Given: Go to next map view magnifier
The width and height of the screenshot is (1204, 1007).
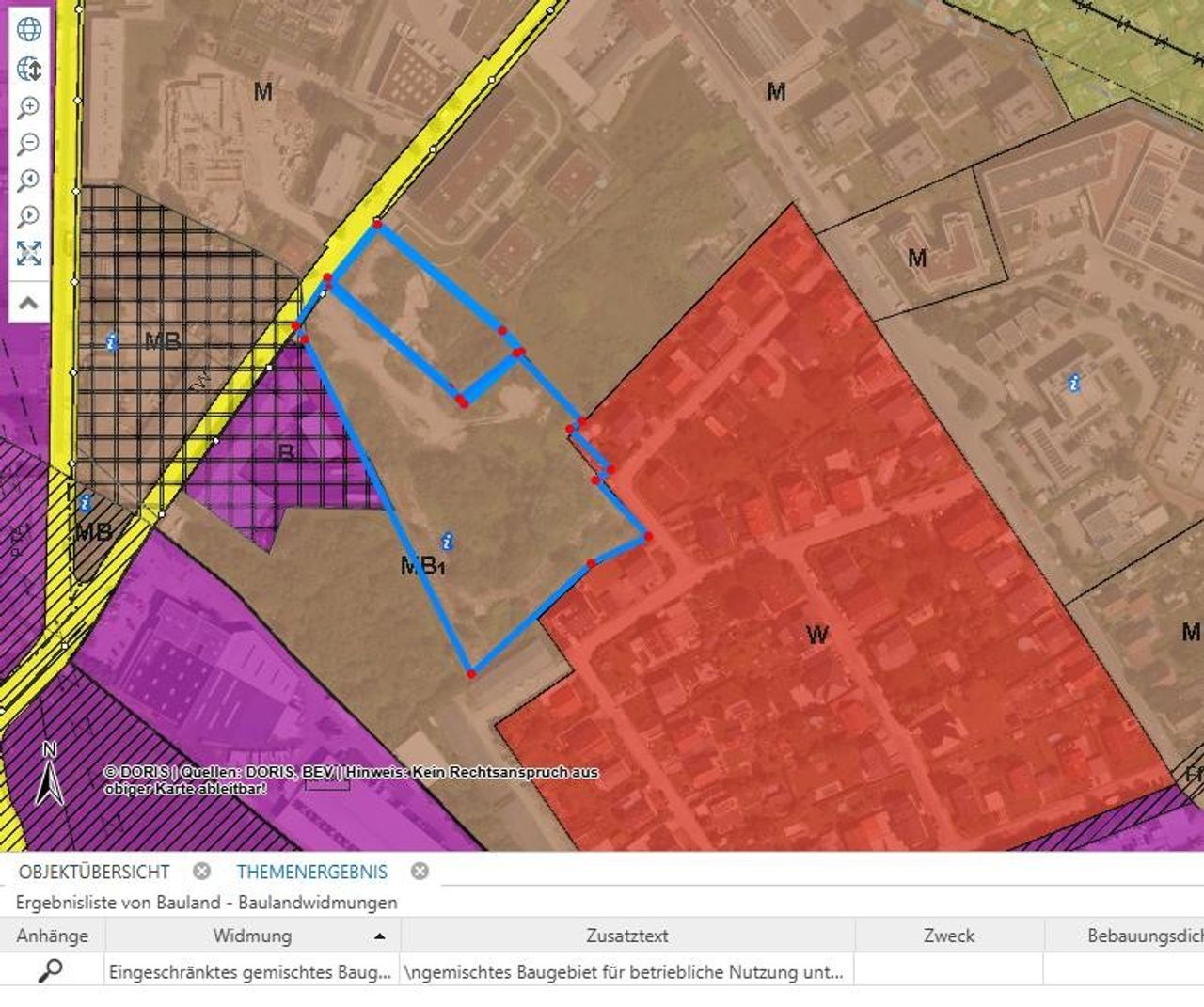Looking at the screenshot, I should click(29, 216).
